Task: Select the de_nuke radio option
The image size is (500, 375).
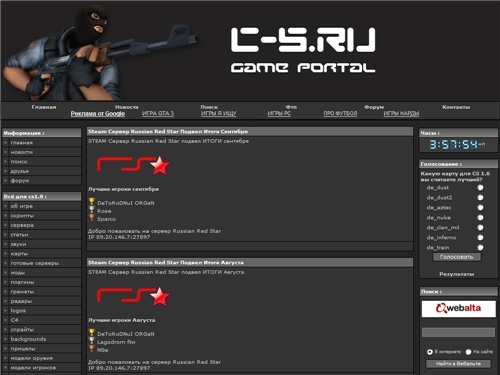Action: (x=480, y=218)
